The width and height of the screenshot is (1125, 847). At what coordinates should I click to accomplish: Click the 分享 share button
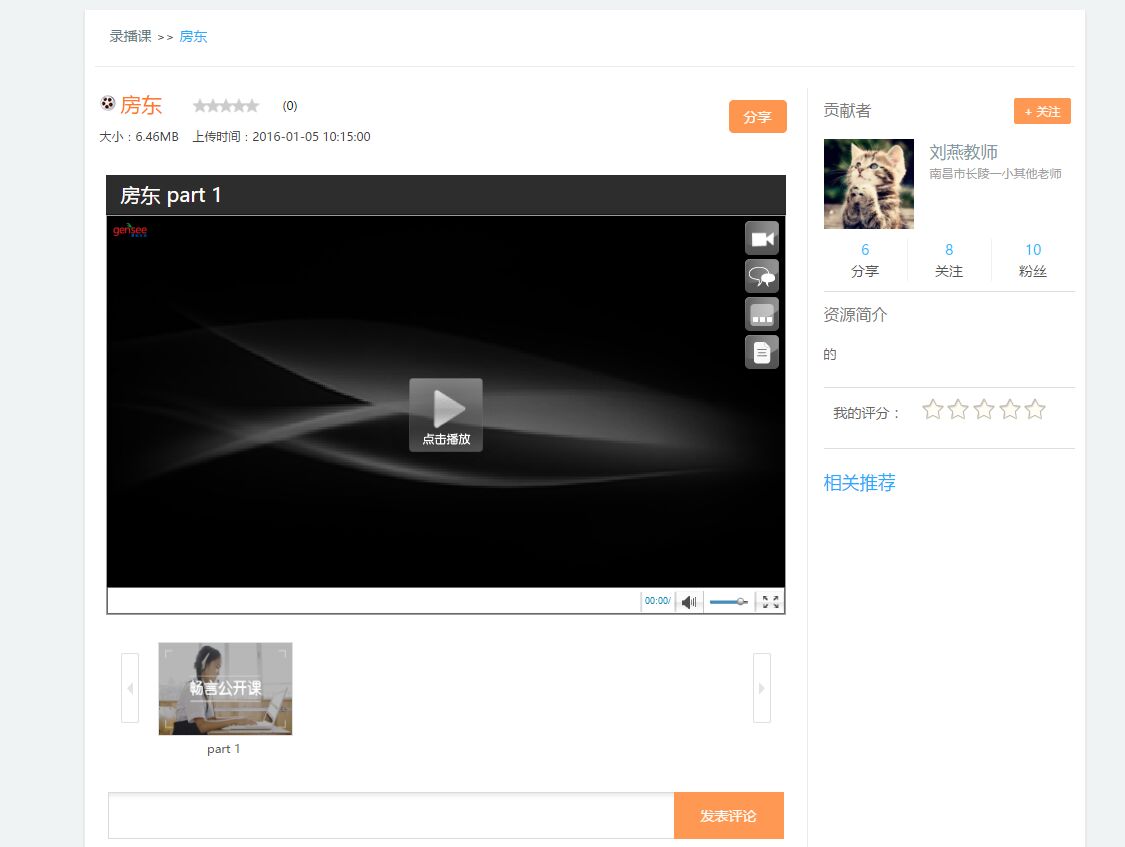758,117
